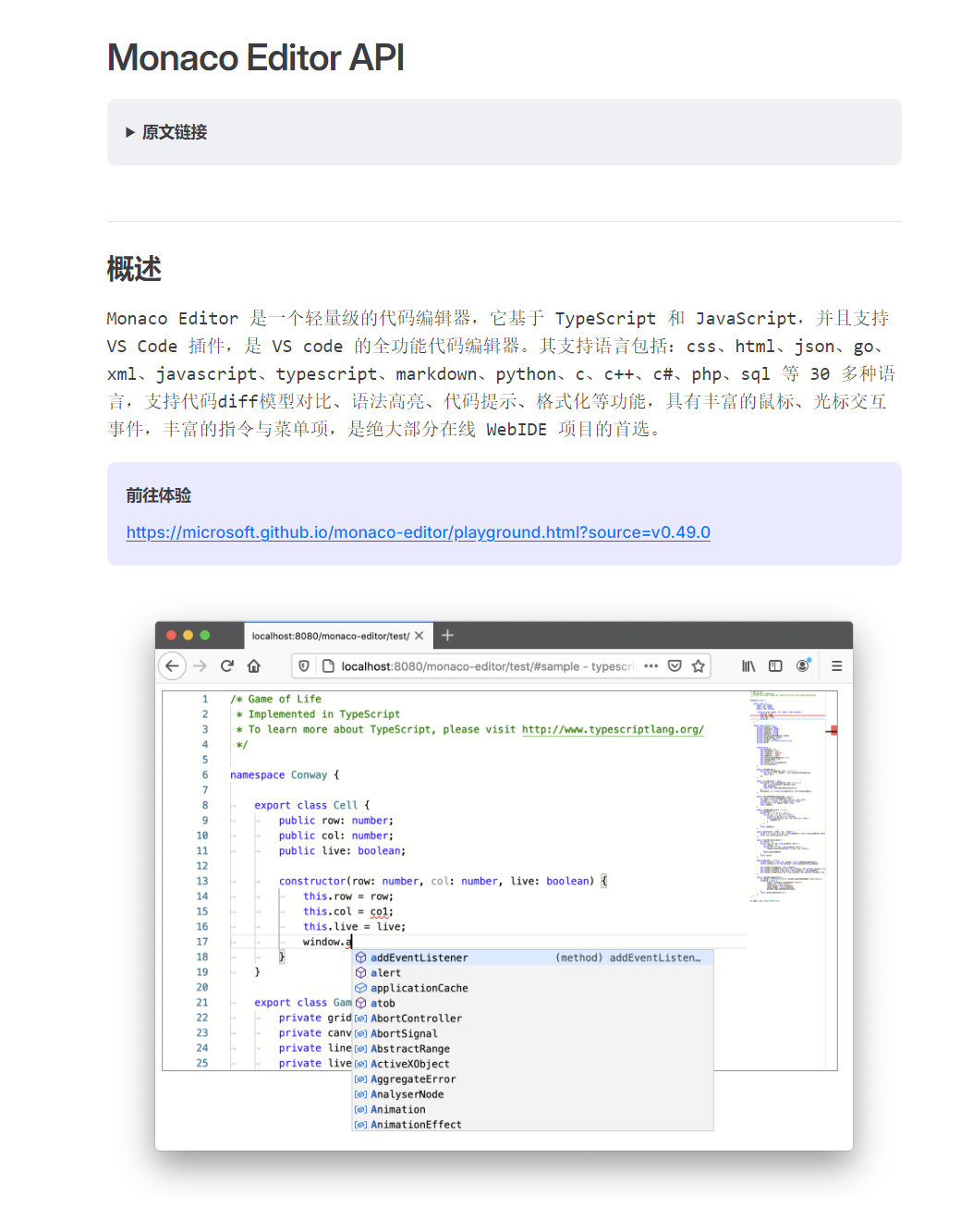Click the bookmark star icon
Image resolution: width=973 pixels, height=1232 pixels.
[699, 665]
